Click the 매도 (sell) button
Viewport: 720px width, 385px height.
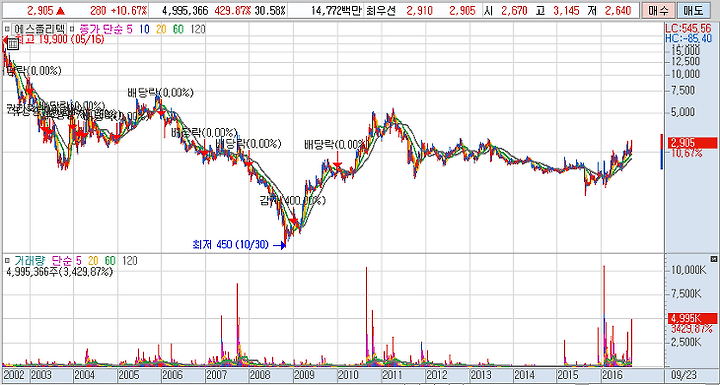693,10
